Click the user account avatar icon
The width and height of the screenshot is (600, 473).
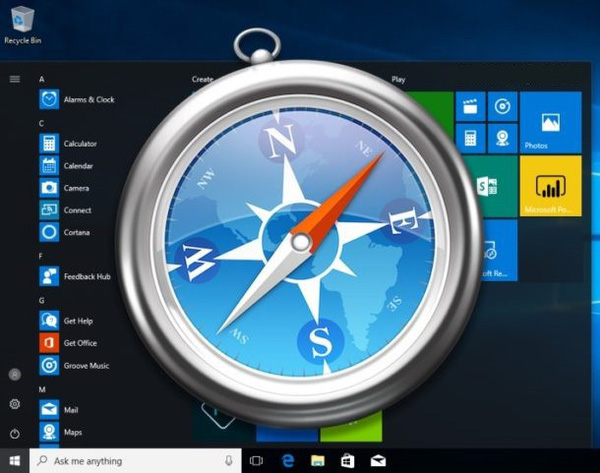(x=15, y=374)
